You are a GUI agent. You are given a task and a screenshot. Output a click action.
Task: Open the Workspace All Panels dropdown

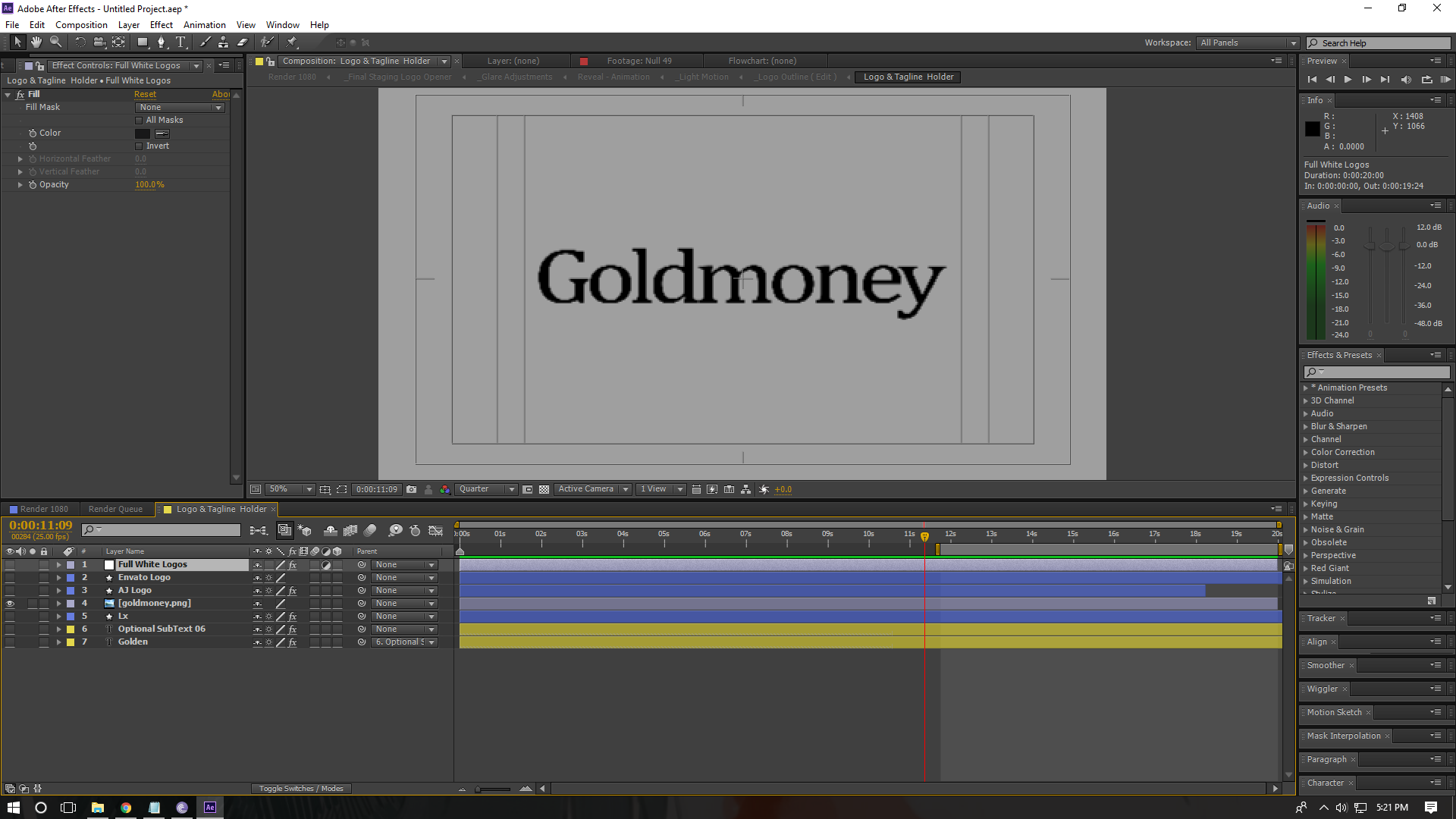click(x=1247, y=43)
